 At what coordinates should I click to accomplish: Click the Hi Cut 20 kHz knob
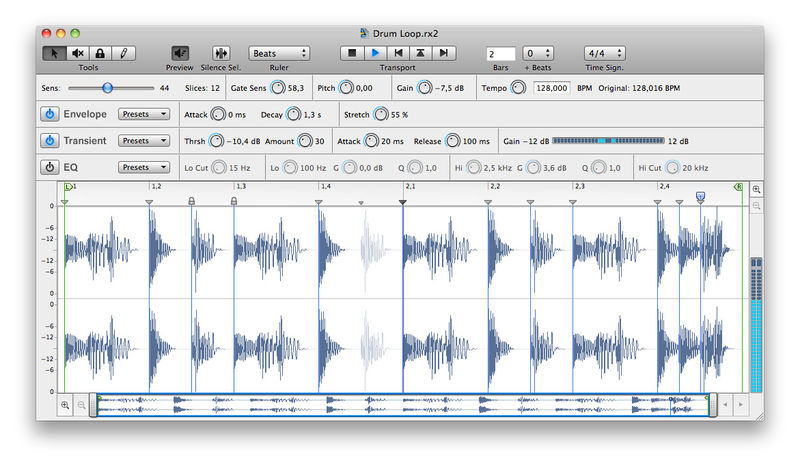672,167
